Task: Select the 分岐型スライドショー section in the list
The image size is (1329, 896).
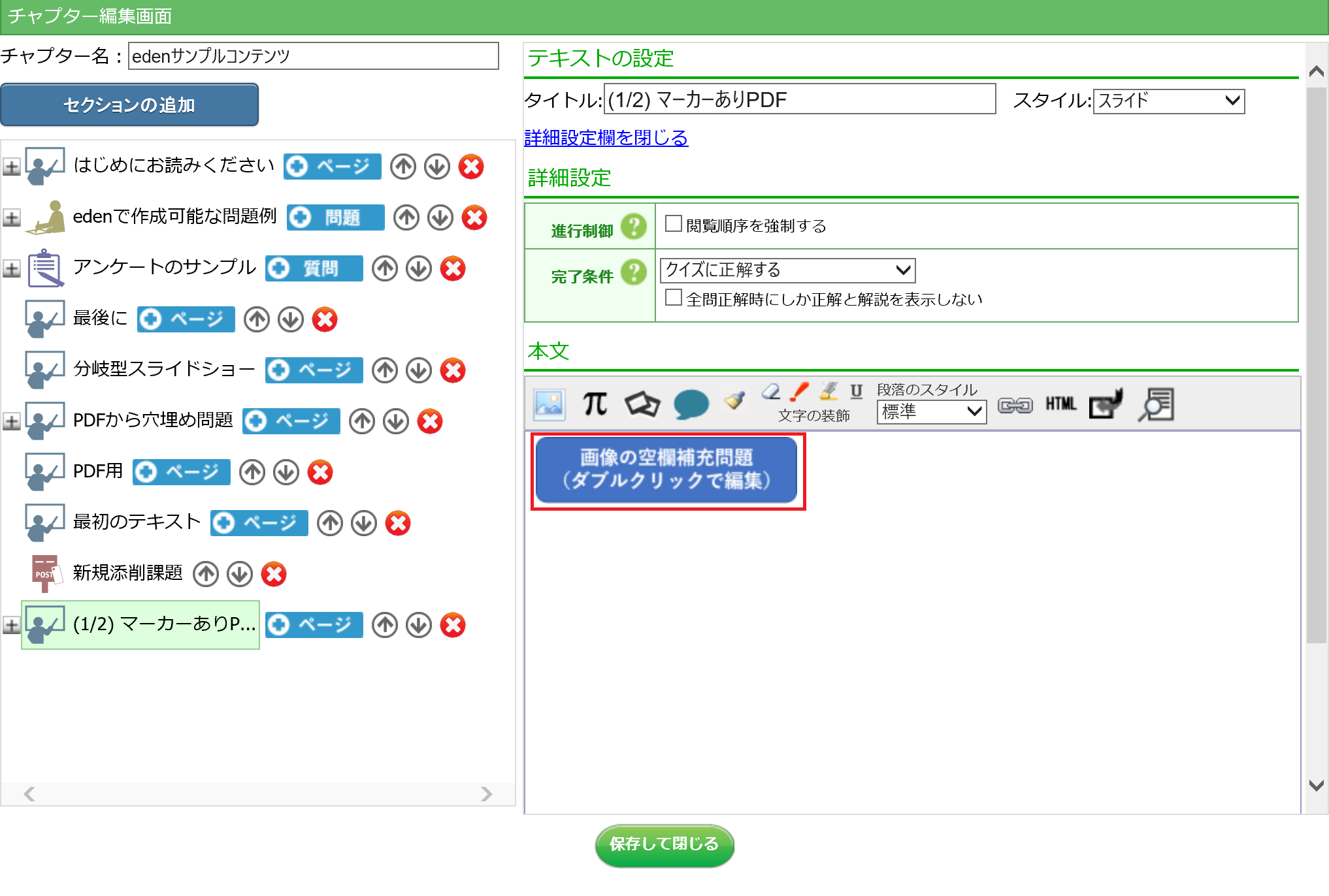Action: 163,370
